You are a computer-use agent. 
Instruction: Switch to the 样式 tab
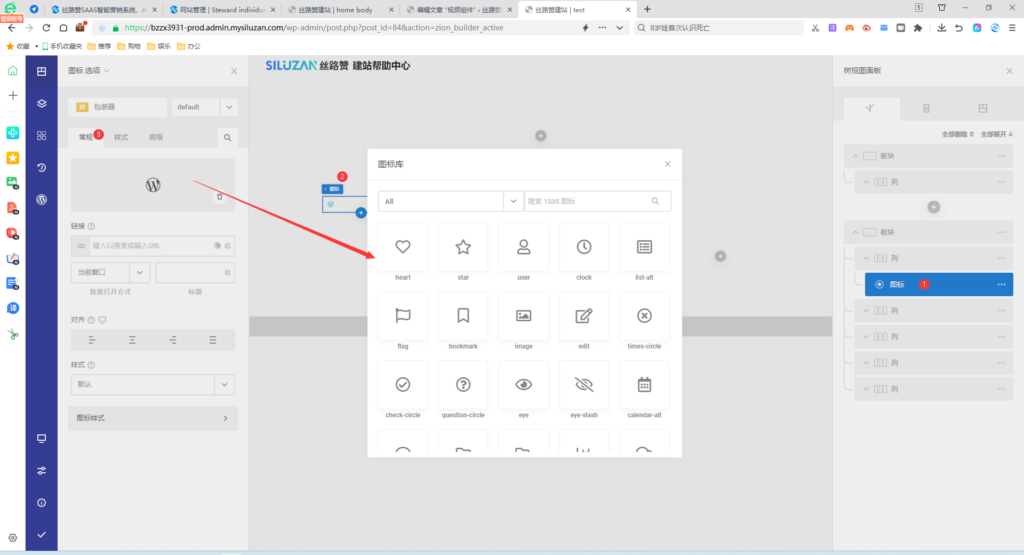click(x=121, y=137)
